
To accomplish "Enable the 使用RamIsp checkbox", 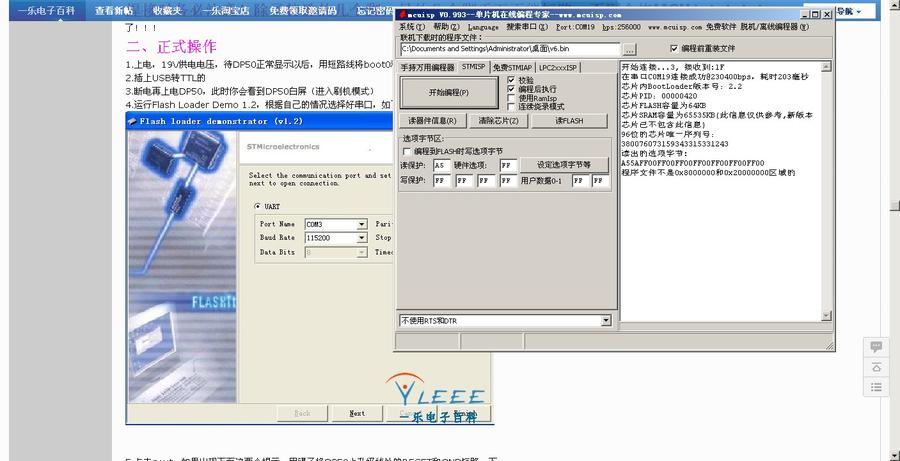I will point(512,98).
